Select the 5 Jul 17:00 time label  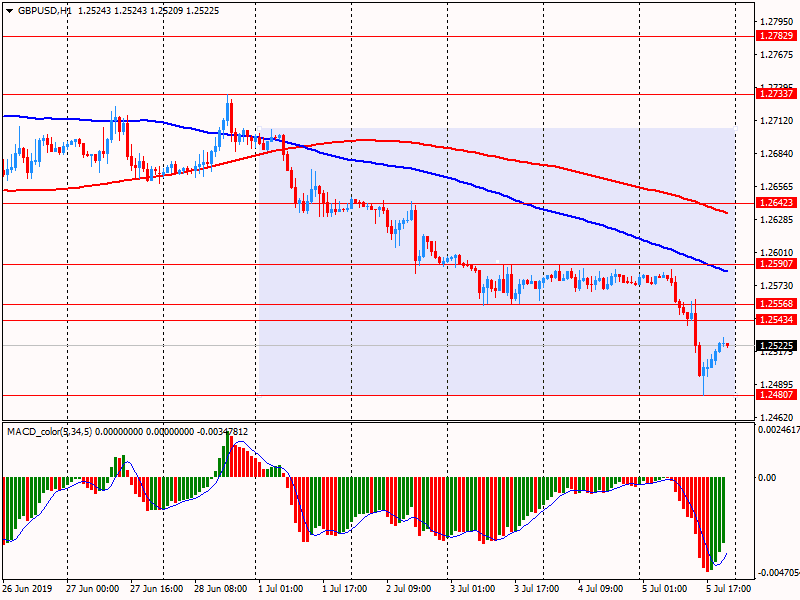tap(729, 588)
